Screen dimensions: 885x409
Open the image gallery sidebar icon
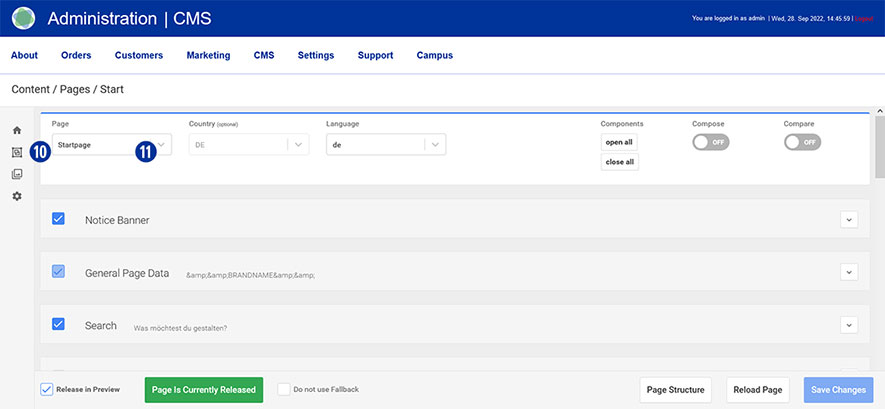[17, 174]
